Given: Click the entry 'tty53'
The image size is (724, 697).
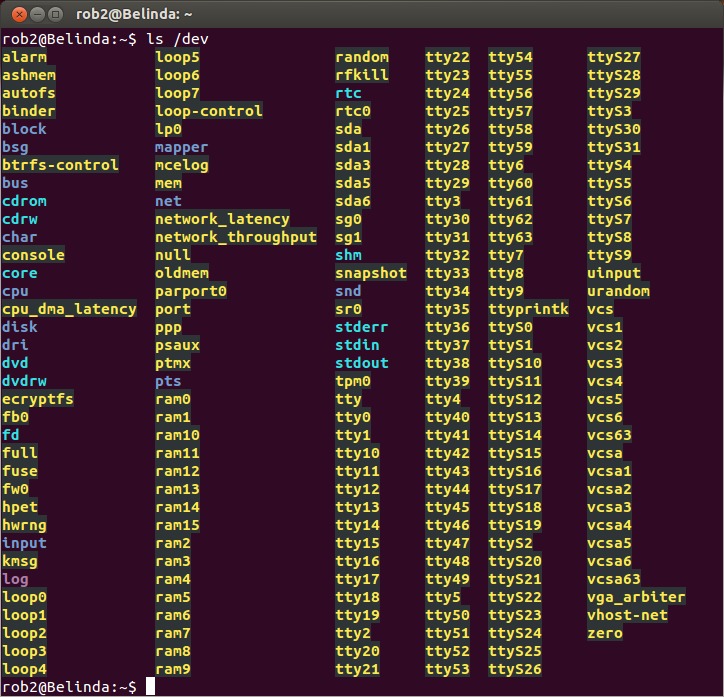Looking at the screenshot, I should point(447,669).
